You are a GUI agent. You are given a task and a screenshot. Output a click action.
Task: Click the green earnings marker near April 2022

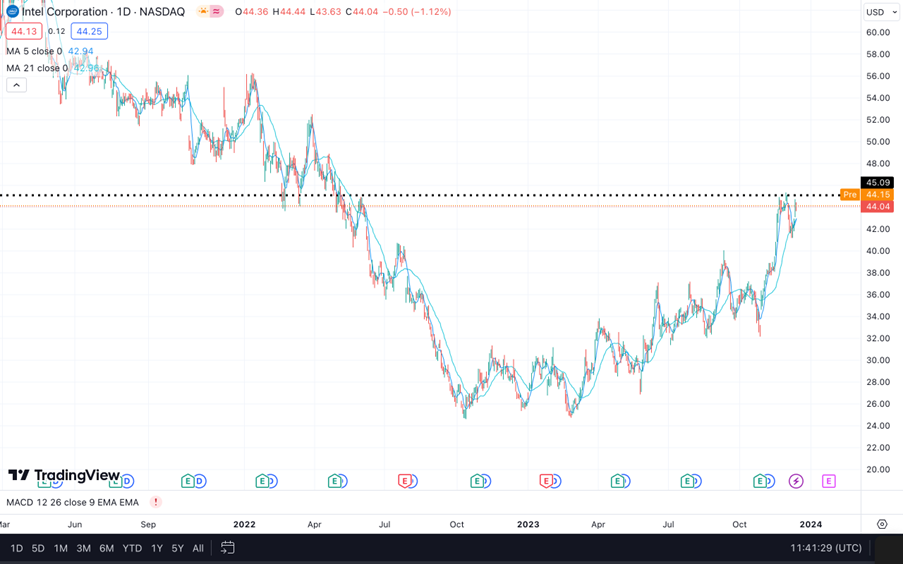[335, 481]
